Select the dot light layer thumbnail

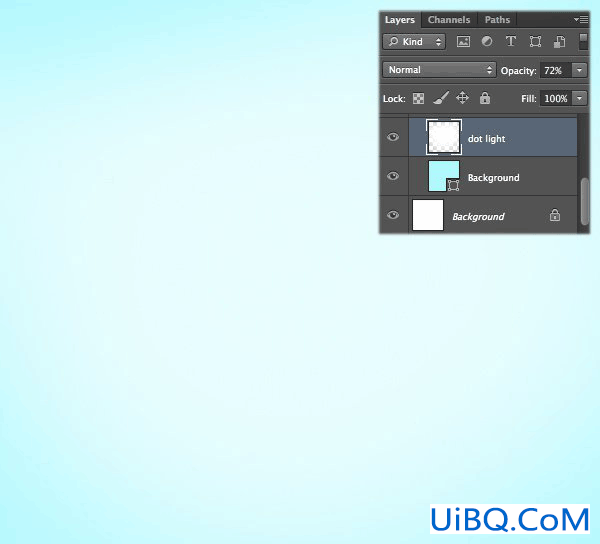[444, 137]
